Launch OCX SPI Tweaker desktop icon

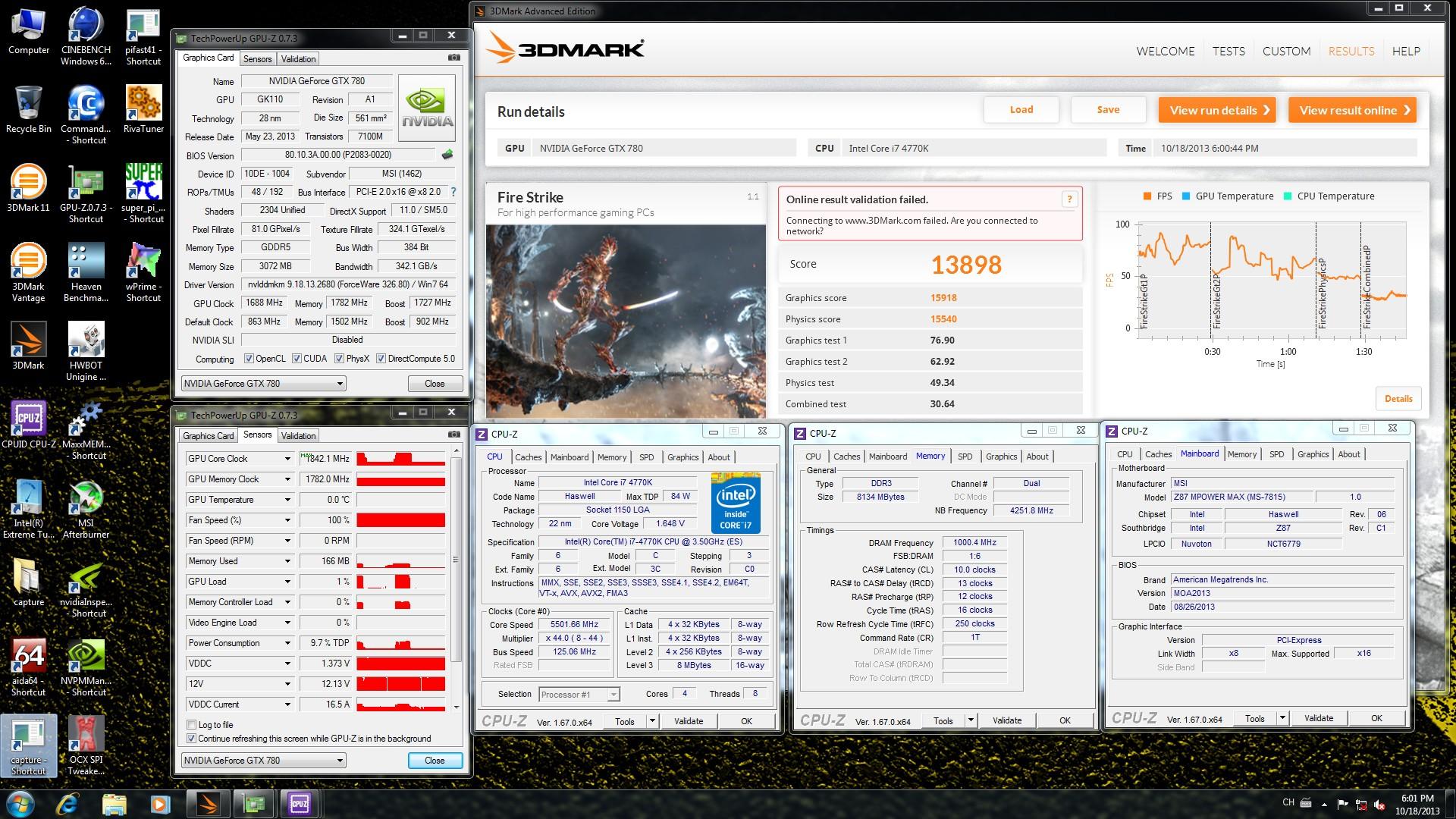(x=86, y=746)
